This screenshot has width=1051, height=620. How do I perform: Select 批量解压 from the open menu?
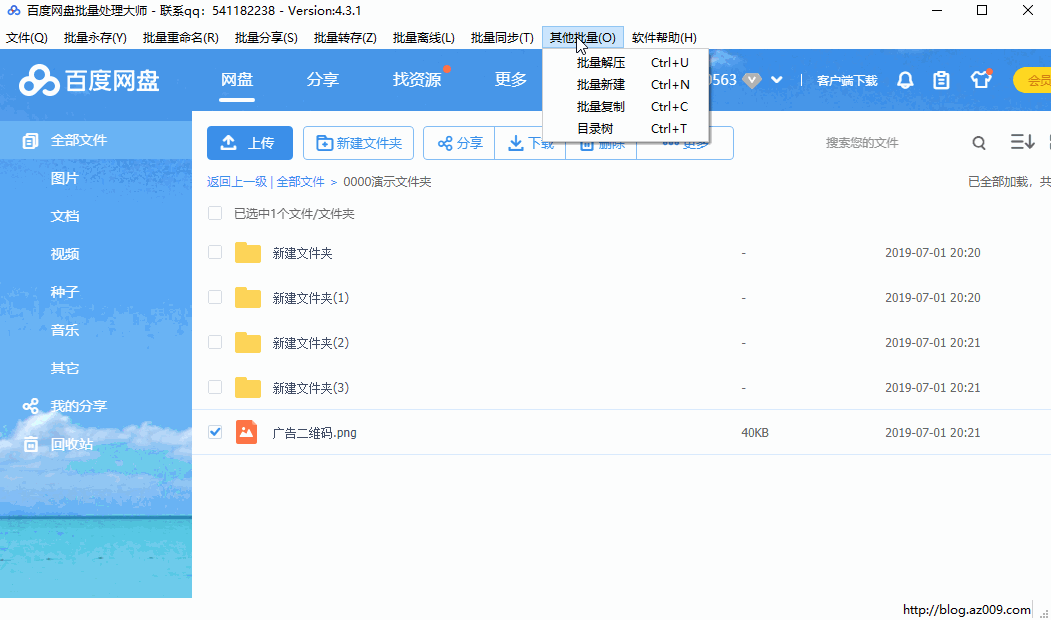(603, 62)
